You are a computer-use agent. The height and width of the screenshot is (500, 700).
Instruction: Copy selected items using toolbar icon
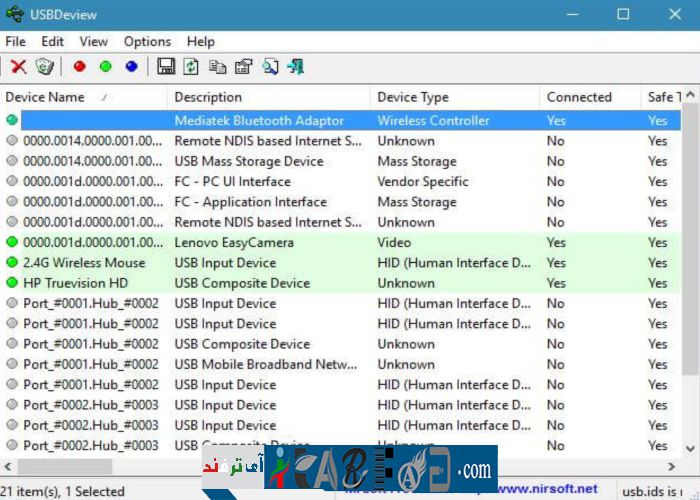coord(217,67)
